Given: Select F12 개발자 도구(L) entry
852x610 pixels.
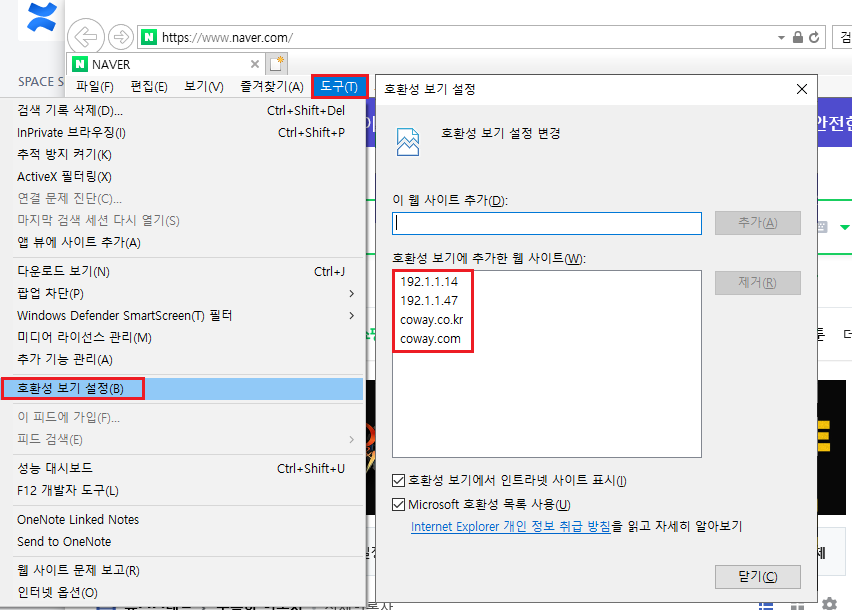Looking at the screenshot, I should (182, 490).
